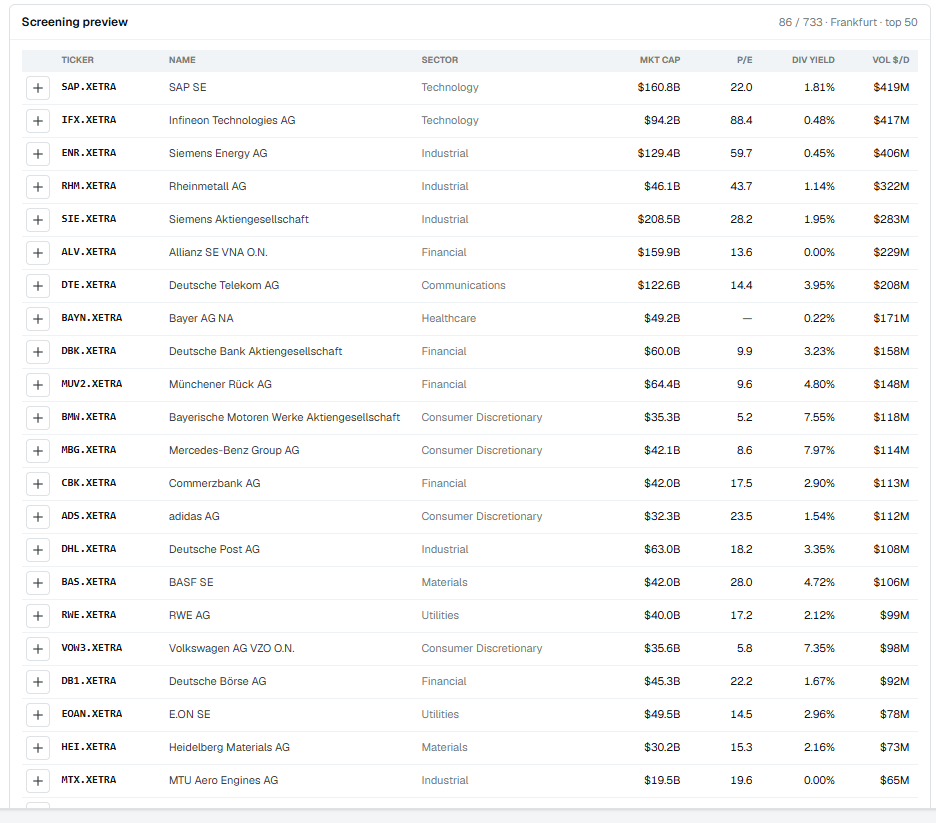This screenshot has width=936, height=823.
Task: Select the Infineon Technologies AG name cell
Action: [x=232, y=120]
